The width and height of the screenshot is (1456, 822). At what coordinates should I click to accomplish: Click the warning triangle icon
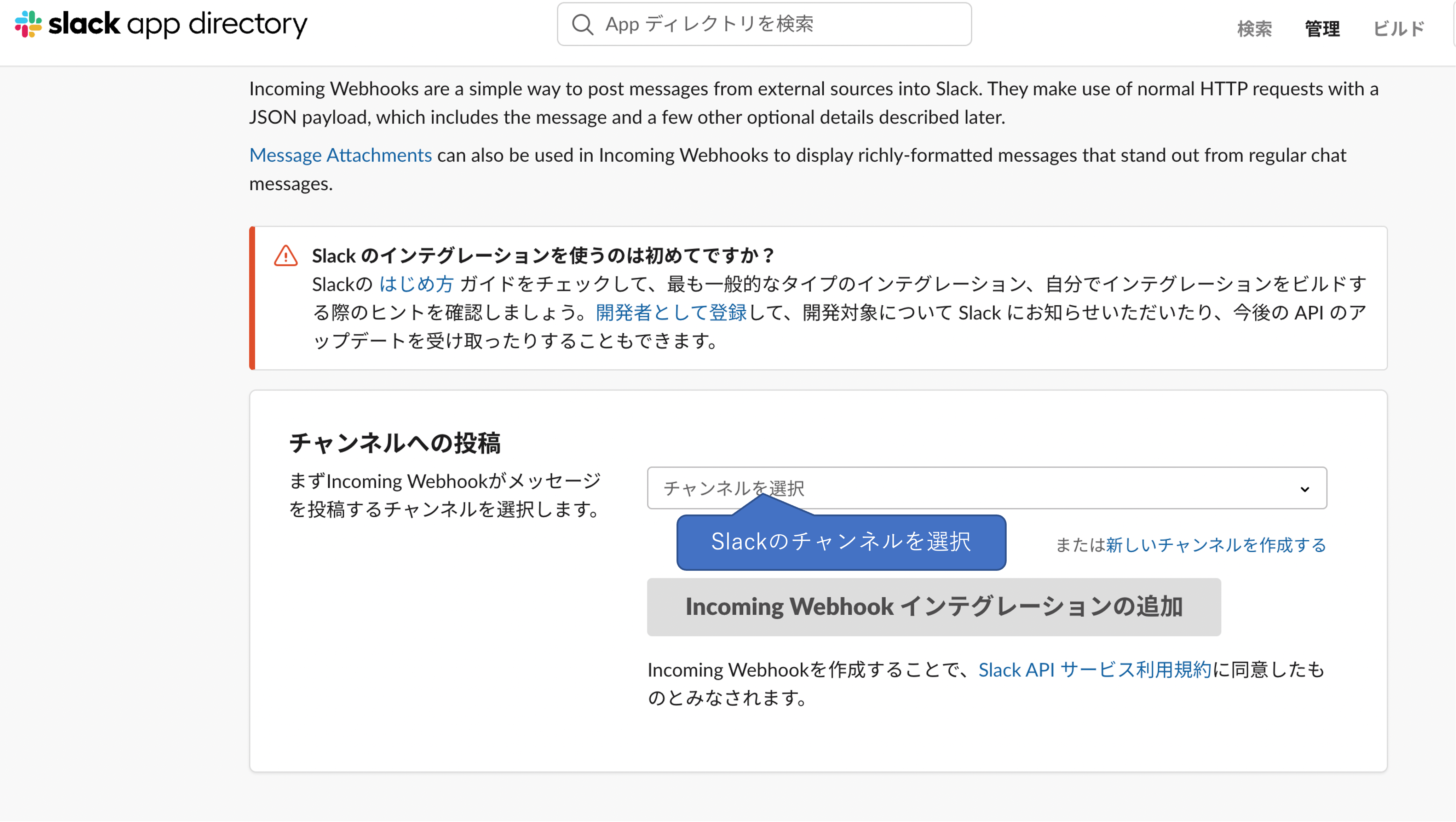(286, 255)
